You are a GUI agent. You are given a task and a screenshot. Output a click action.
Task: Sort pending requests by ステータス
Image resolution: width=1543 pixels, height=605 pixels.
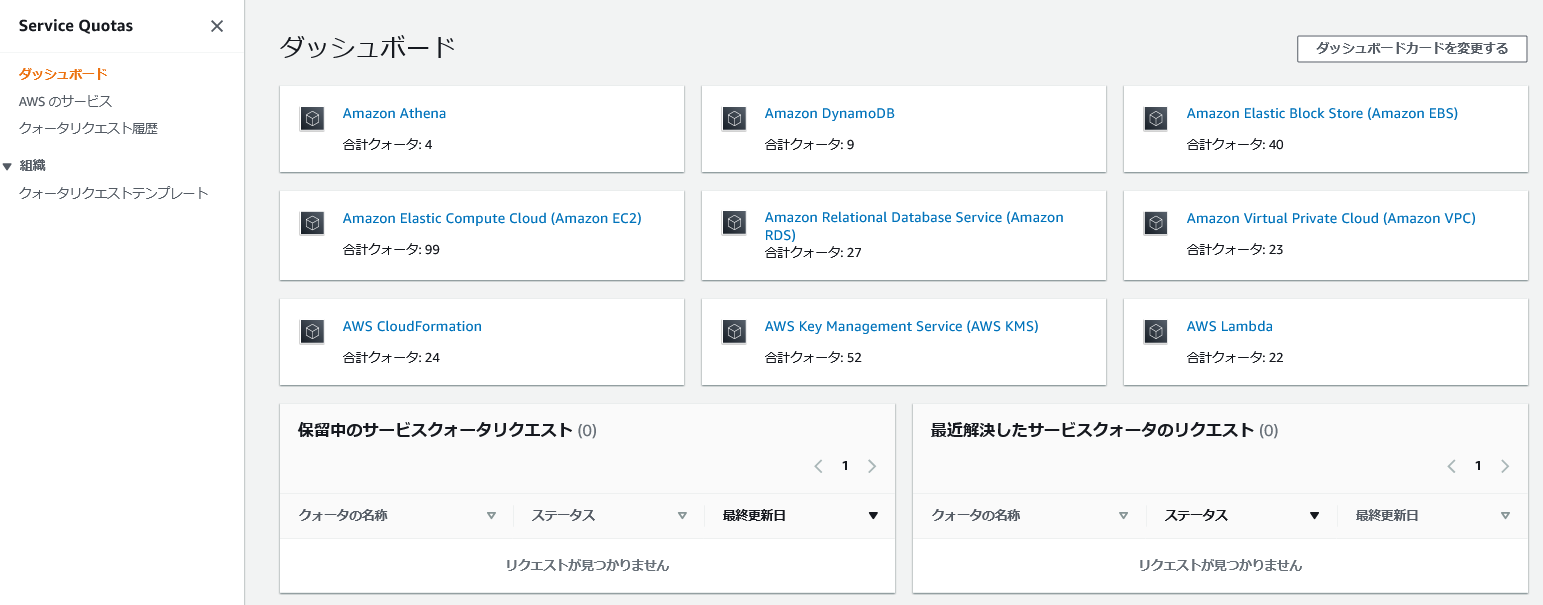(x=682, y=516)
